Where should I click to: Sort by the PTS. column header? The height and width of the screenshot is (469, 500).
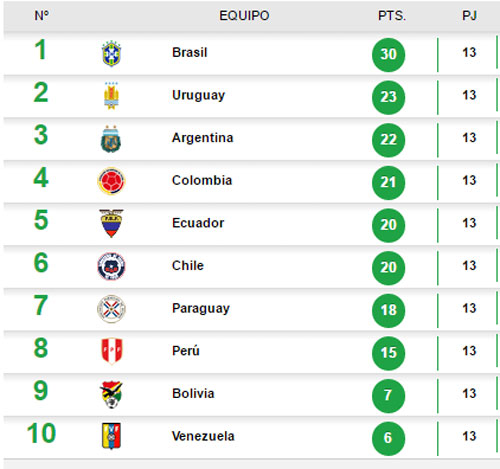click(392, 16)
